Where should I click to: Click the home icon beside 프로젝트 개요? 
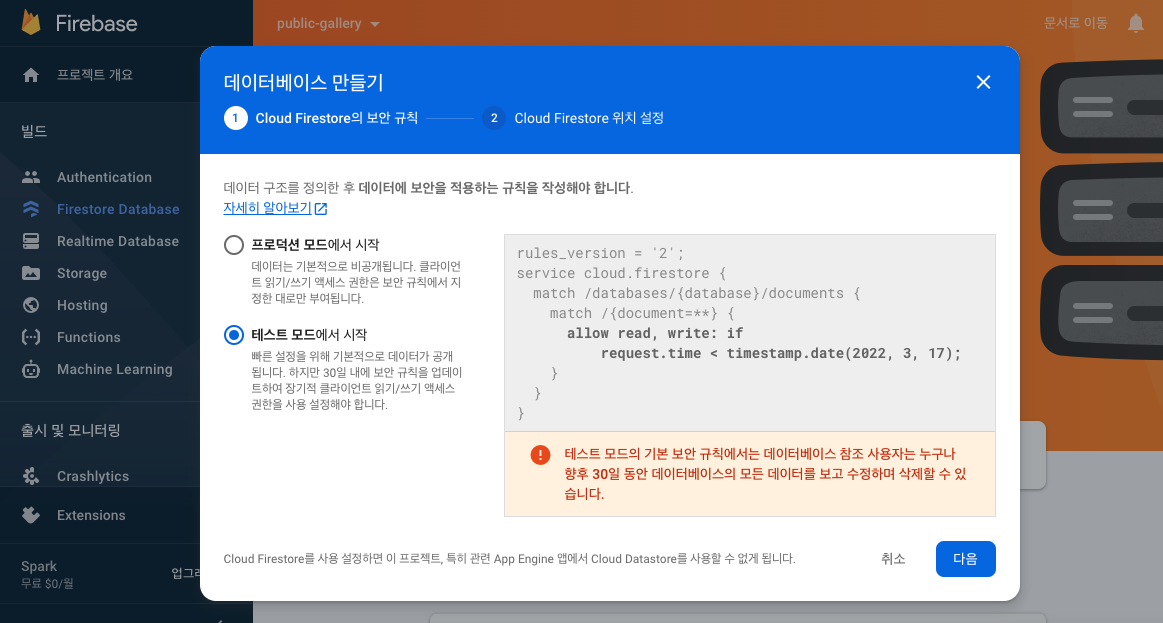pyautogui.click(x=31, y=75)
